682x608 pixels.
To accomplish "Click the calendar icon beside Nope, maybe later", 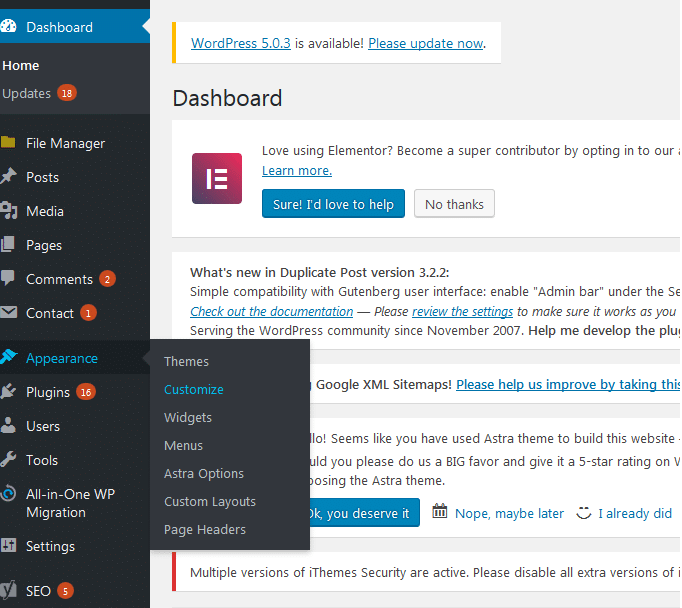I will tap(439, 511).
